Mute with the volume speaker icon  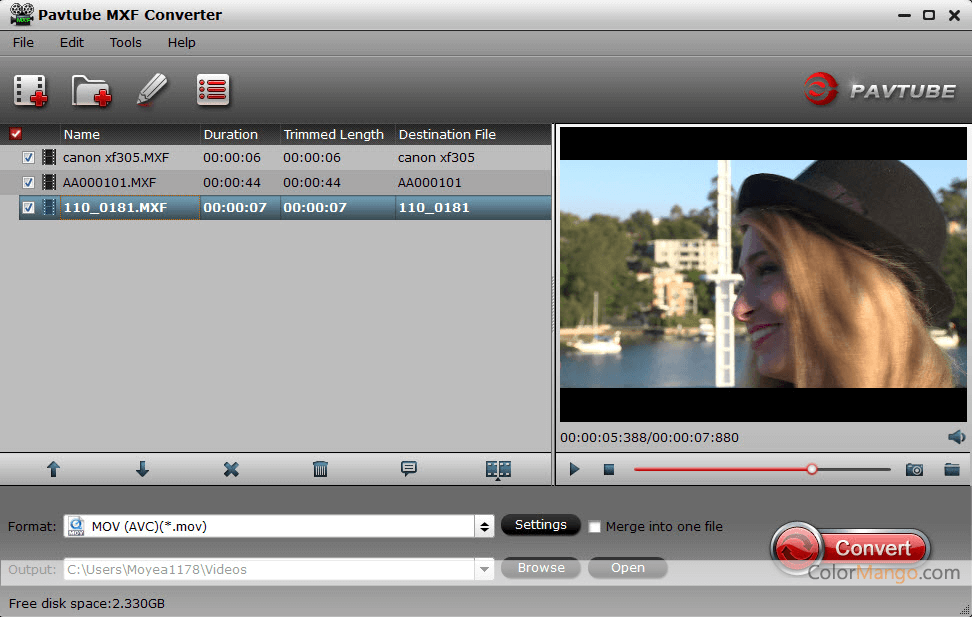coord(957,437)
